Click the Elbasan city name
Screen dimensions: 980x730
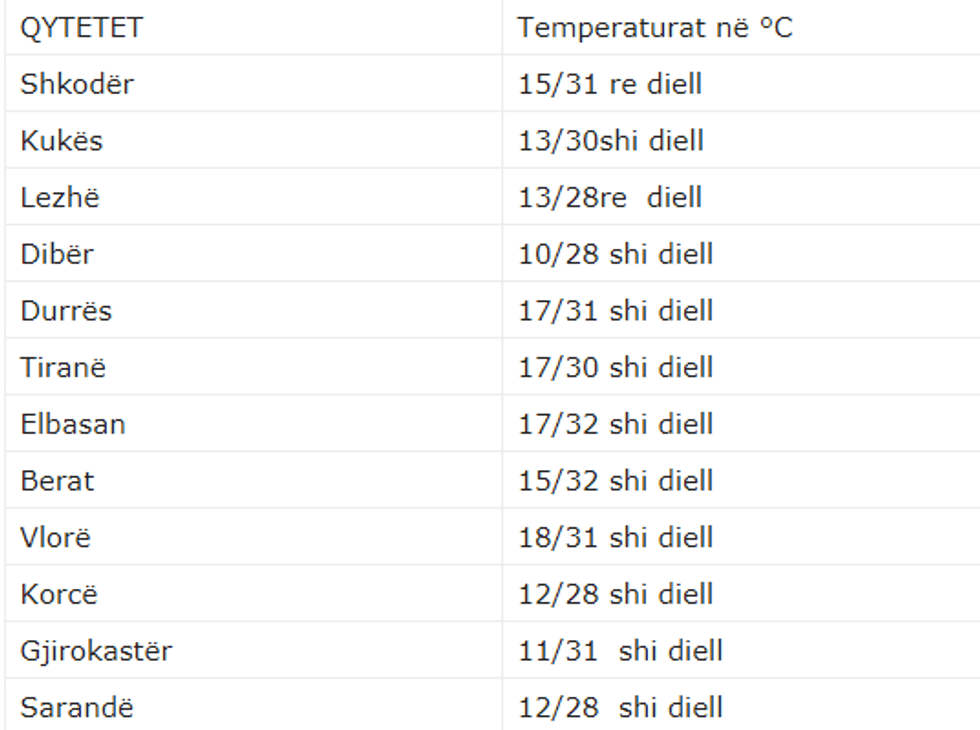[73, 424]
